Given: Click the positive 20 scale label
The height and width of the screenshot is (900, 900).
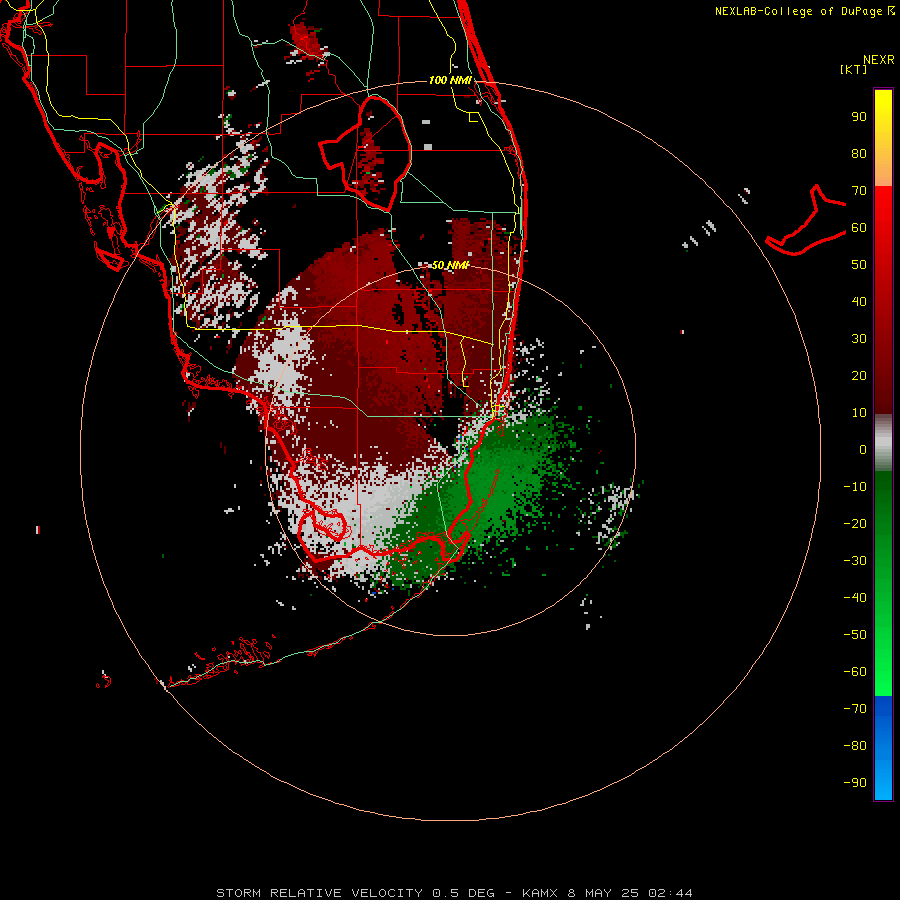Looking at the screenshot, I should point(859,376).
